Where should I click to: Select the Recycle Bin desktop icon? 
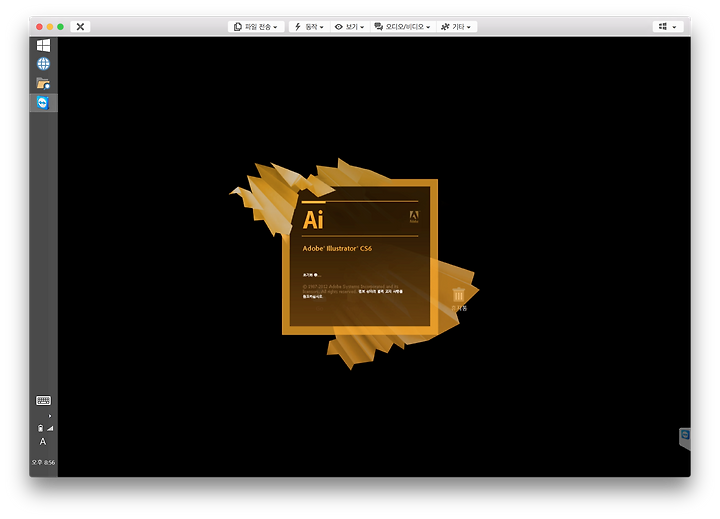[x=459, y=299]
